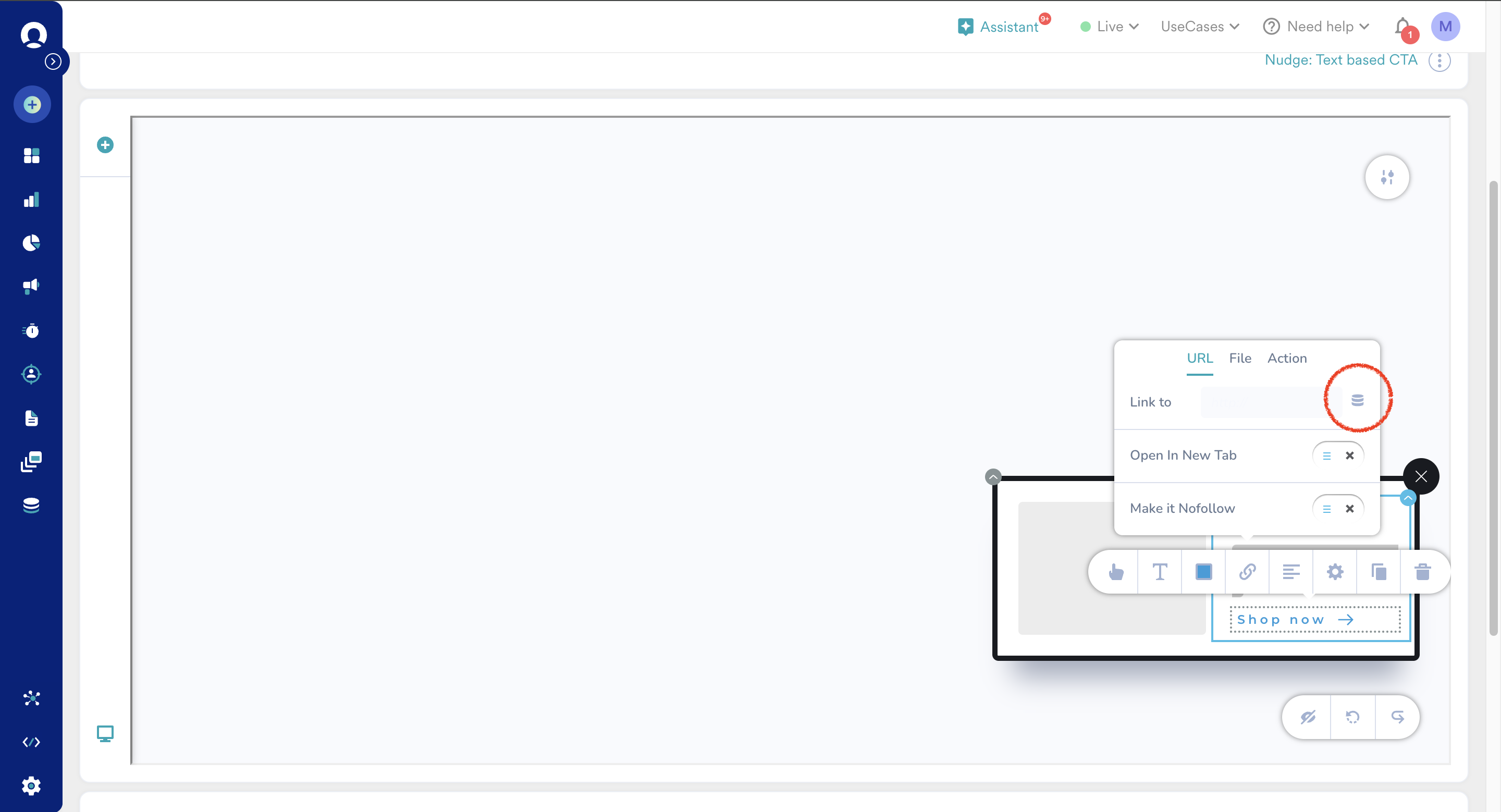Open the UseCases dropdown menu
The width and height of the screenshot is (1501, 812).
click(x=1199, y=26)
